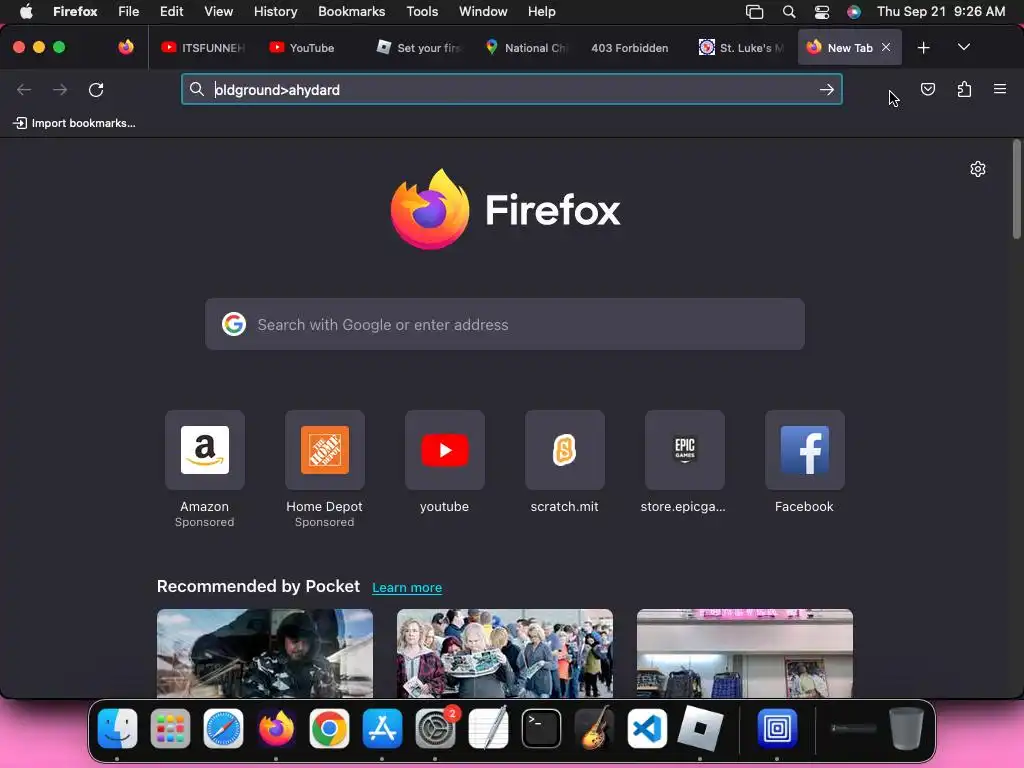Screen dimensions: 1024x768
Task: Open Finder from the Dock
Action: point(118,728)
